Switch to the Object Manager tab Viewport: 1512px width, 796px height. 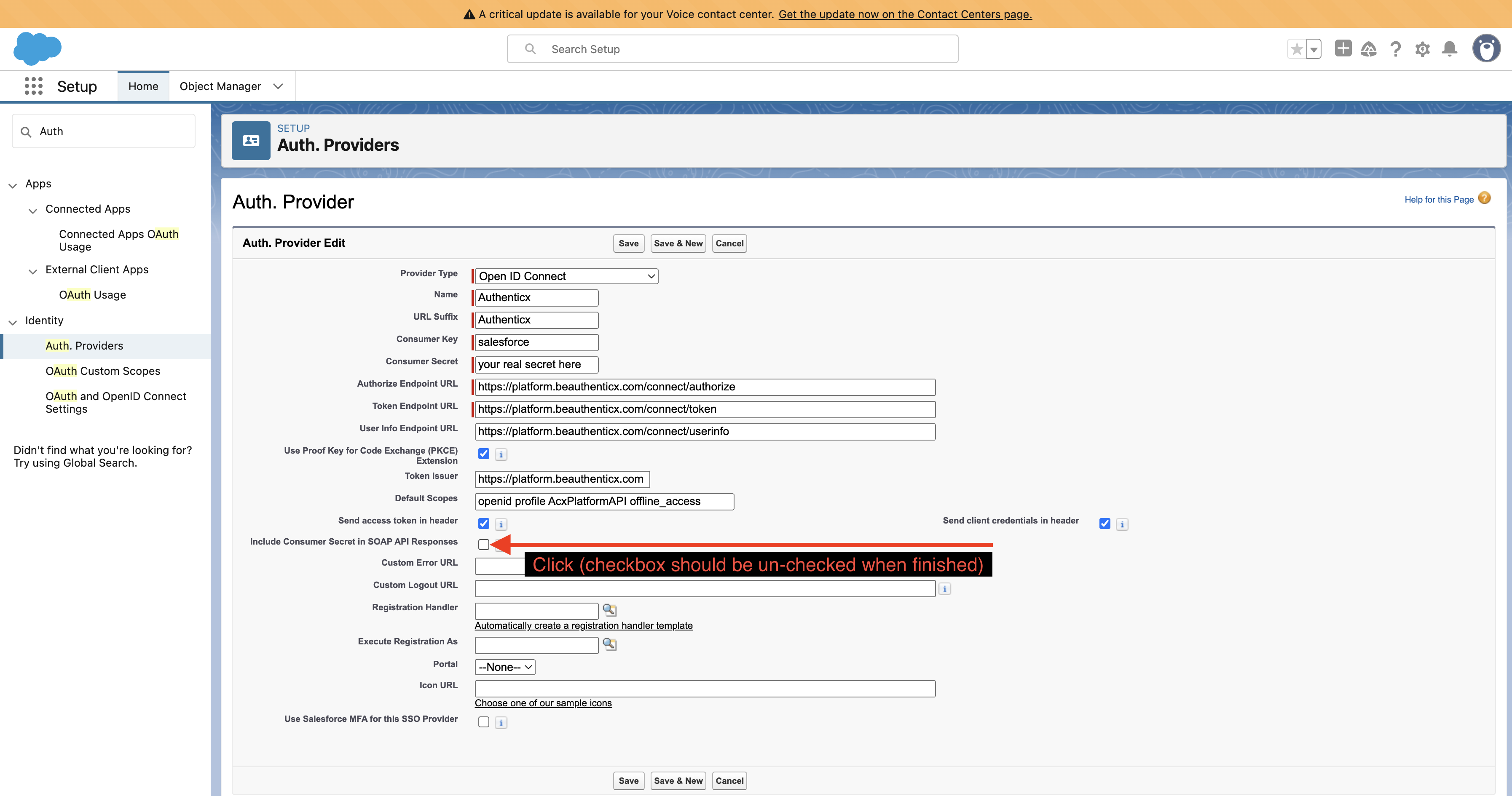220,86
